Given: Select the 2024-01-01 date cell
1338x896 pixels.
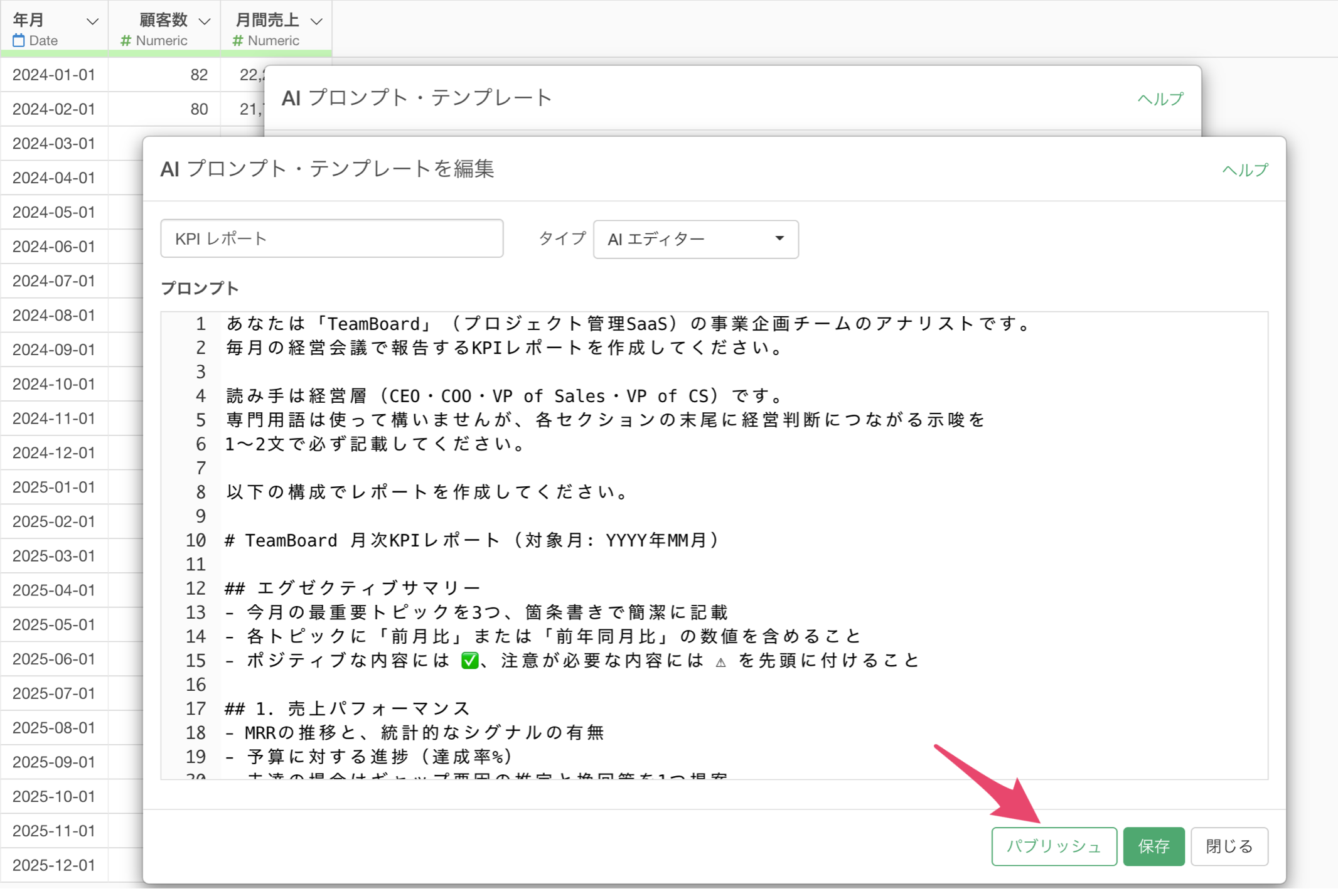Looking at the screenshot, I should [54, 75].
